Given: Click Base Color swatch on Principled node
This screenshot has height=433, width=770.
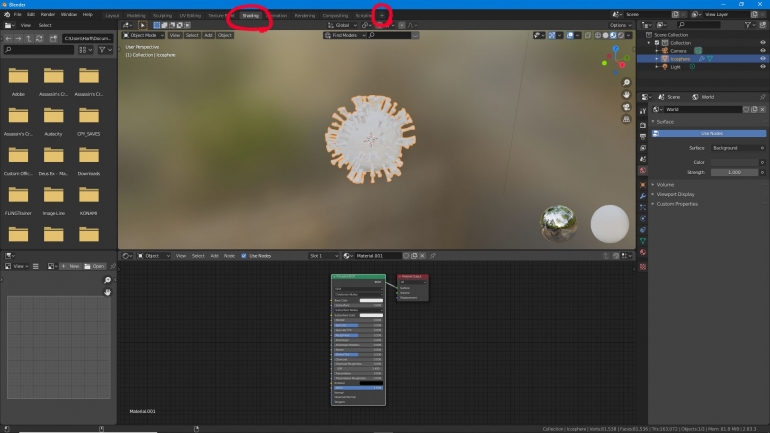Looking at the screenshot, I should point(371,300).
